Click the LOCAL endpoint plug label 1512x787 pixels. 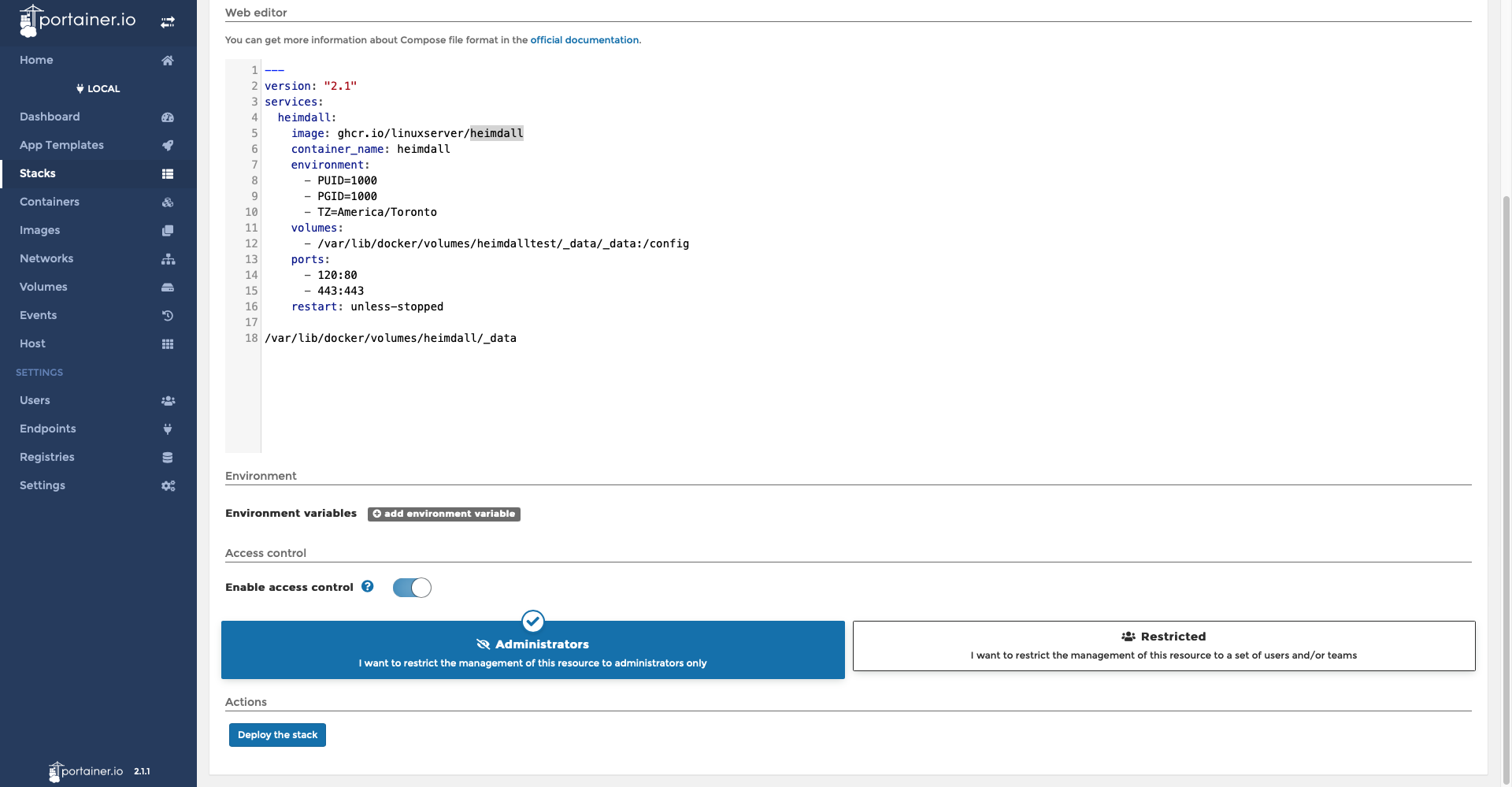[98, 89]
